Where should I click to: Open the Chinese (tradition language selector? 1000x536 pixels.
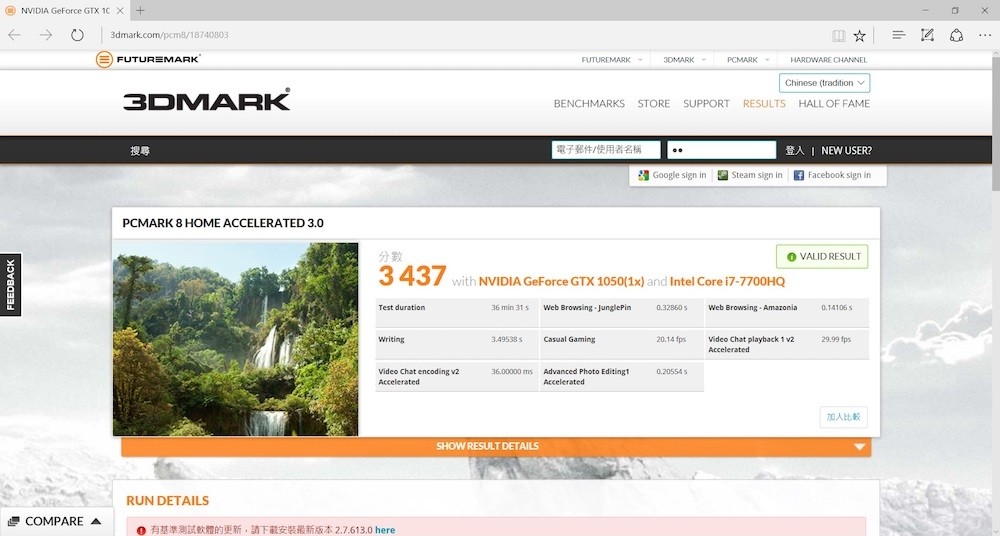[824, 83]
